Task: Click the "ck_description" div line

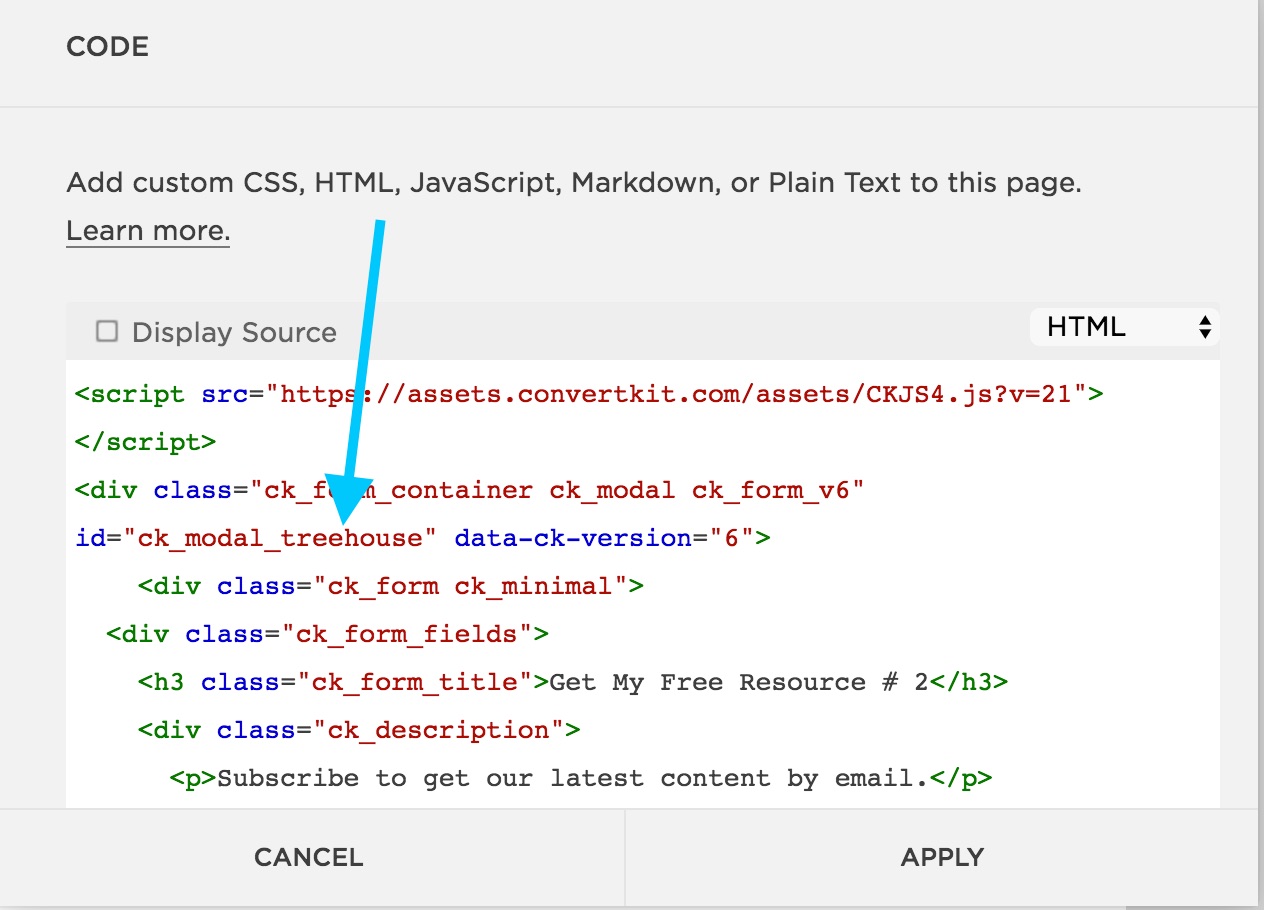Action: pos(359,730)
